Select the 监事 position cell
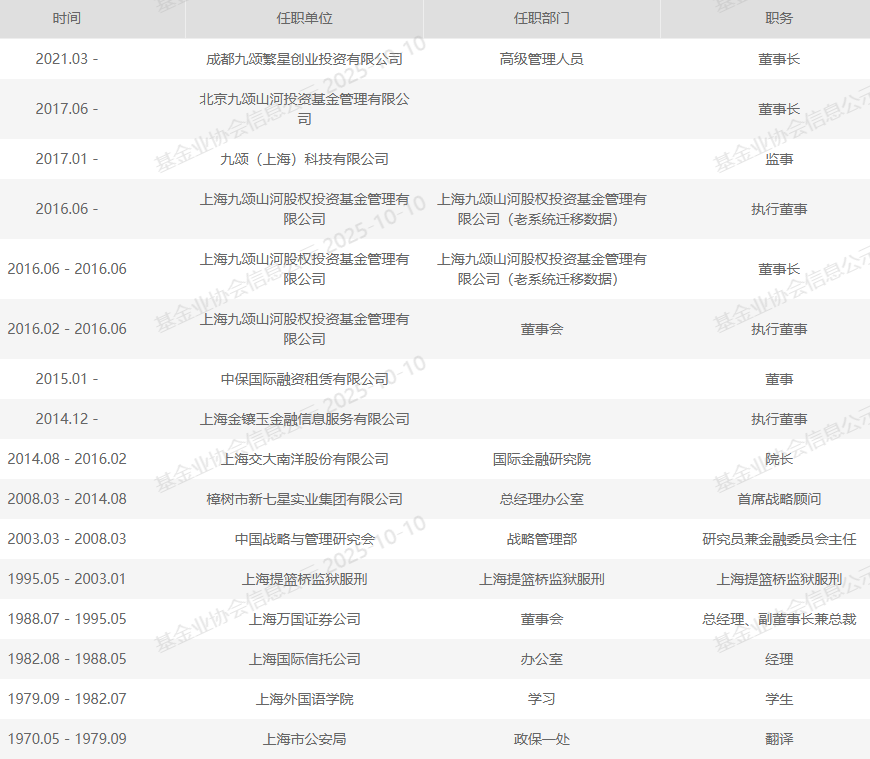 click(x=779, y=159)
